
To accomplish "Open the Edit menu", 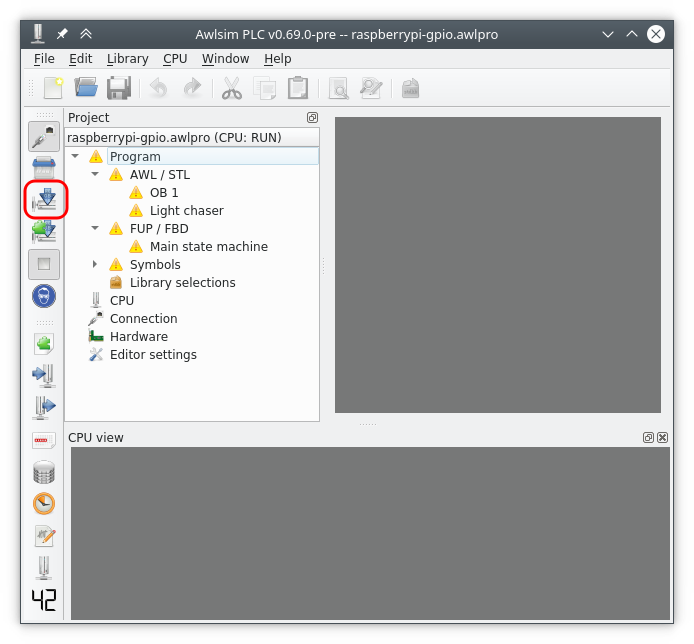I will 81,59.
